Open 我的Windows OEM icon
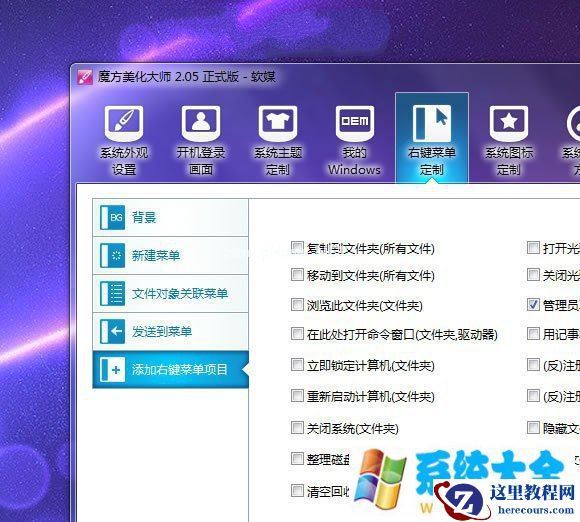 (x=354, y=124)
